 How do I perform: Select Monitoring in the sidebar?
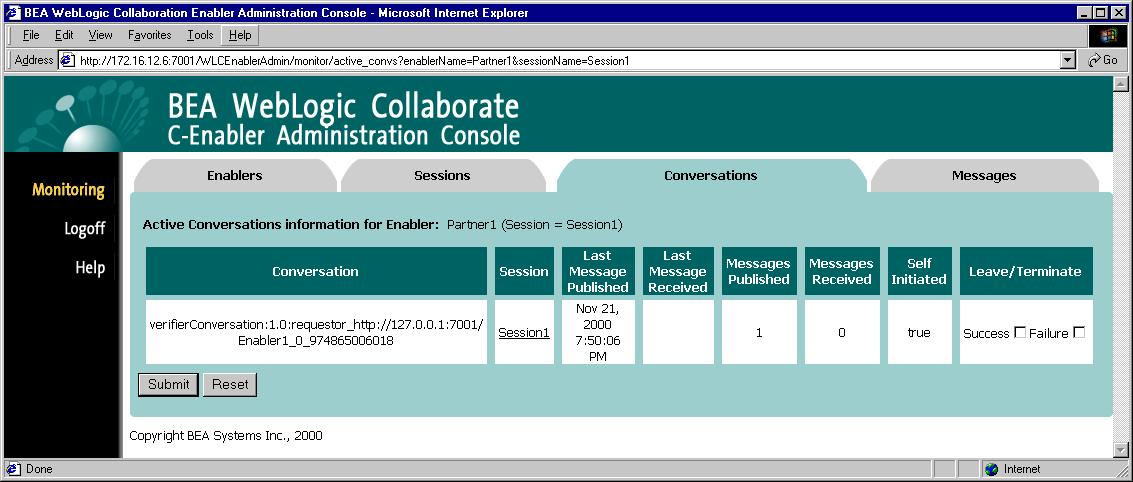pos(69,190)
